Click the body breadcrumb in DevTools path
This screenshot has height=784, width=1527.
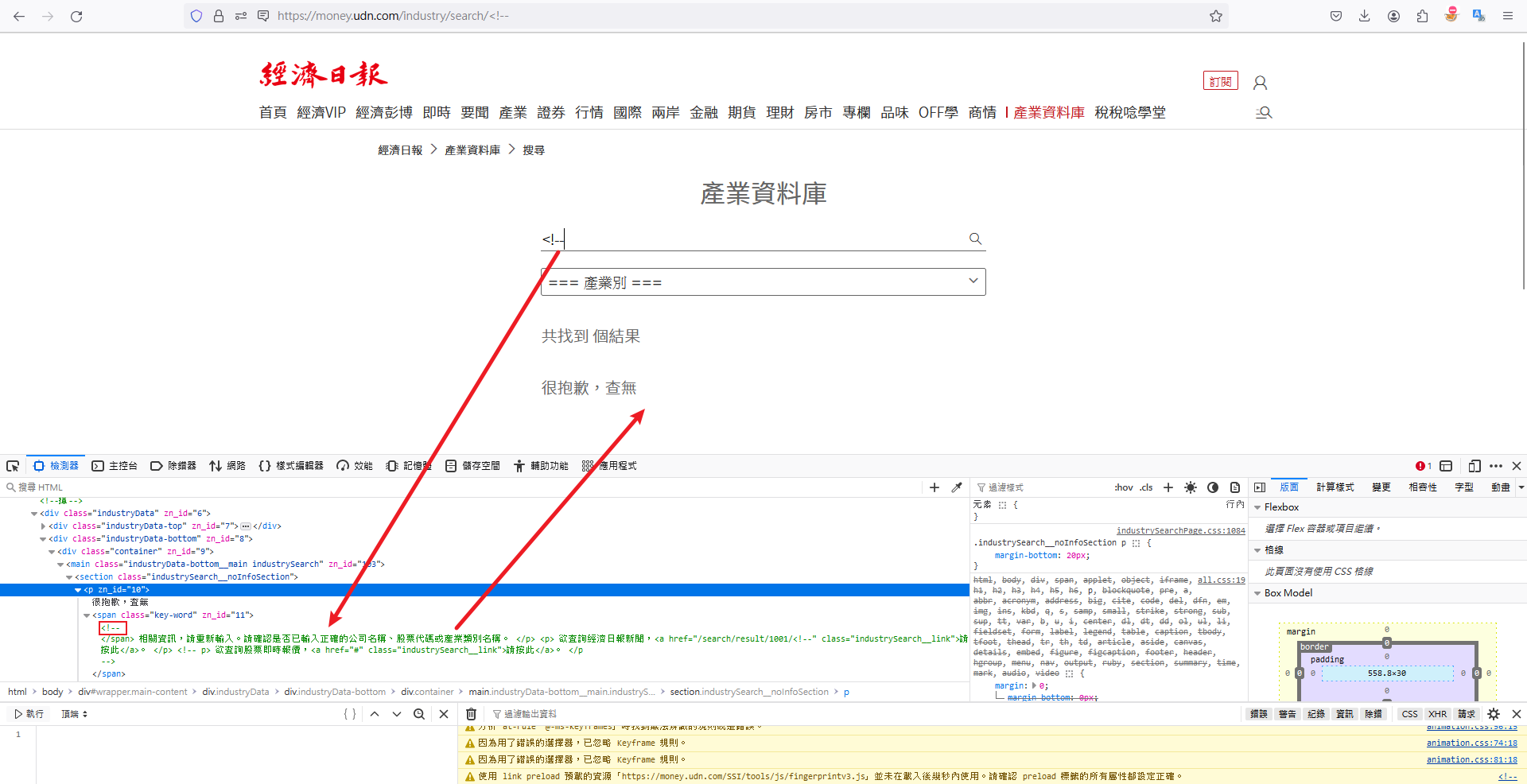[52, 692]
